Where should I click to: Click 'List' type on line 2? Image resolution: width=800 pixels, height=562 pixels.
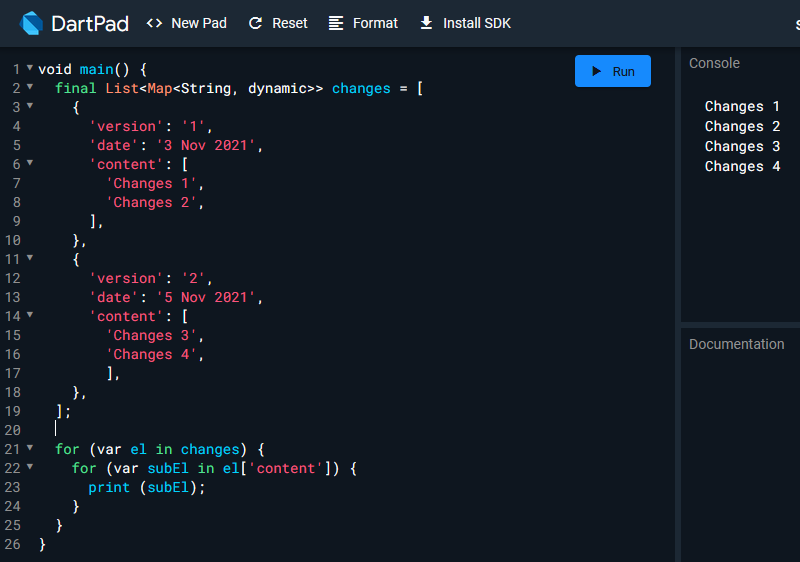(x=122, y=88)
